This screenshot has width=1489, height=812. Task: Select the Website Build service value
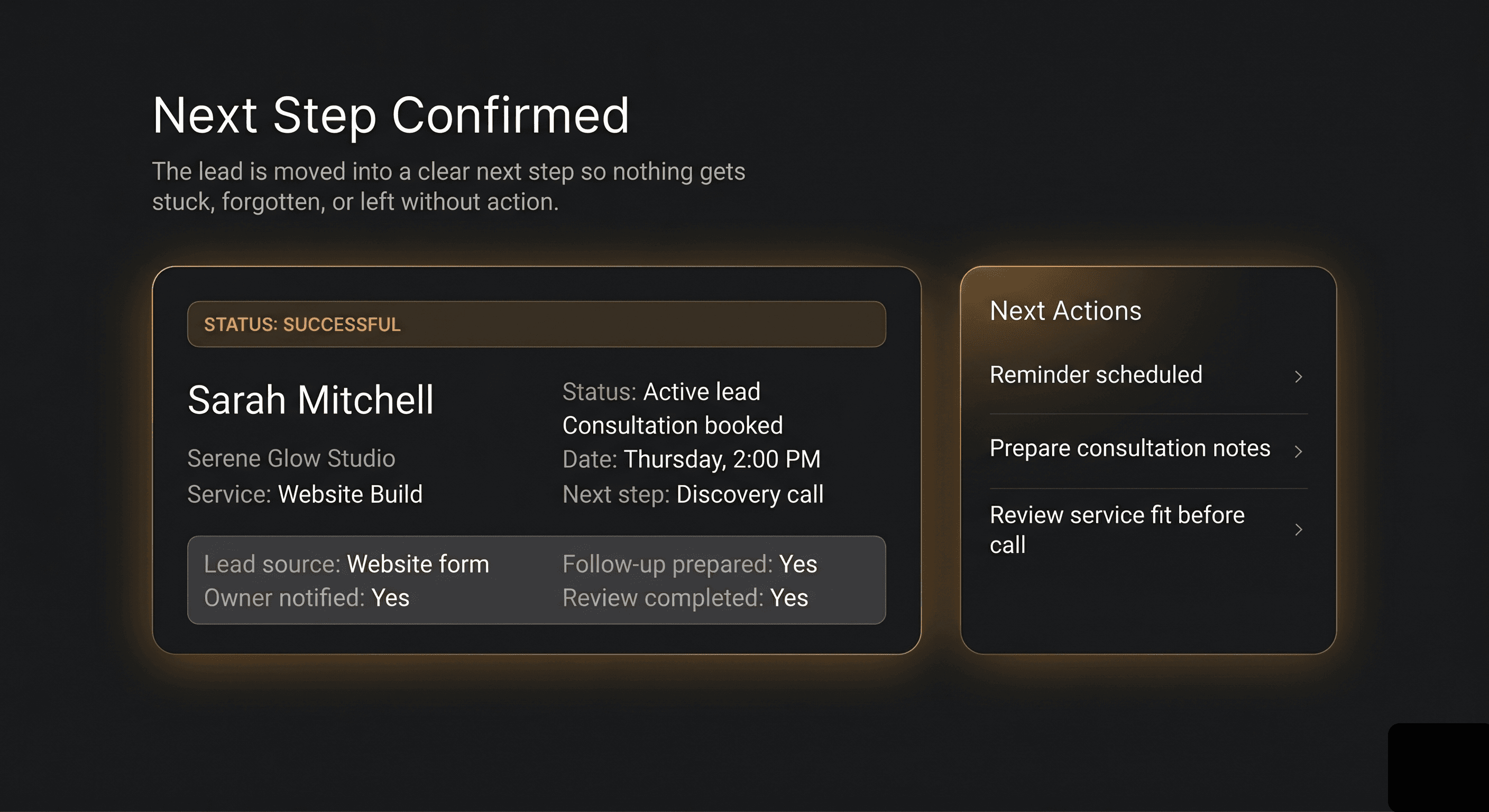pyautogui.click(x=350, y=494)
